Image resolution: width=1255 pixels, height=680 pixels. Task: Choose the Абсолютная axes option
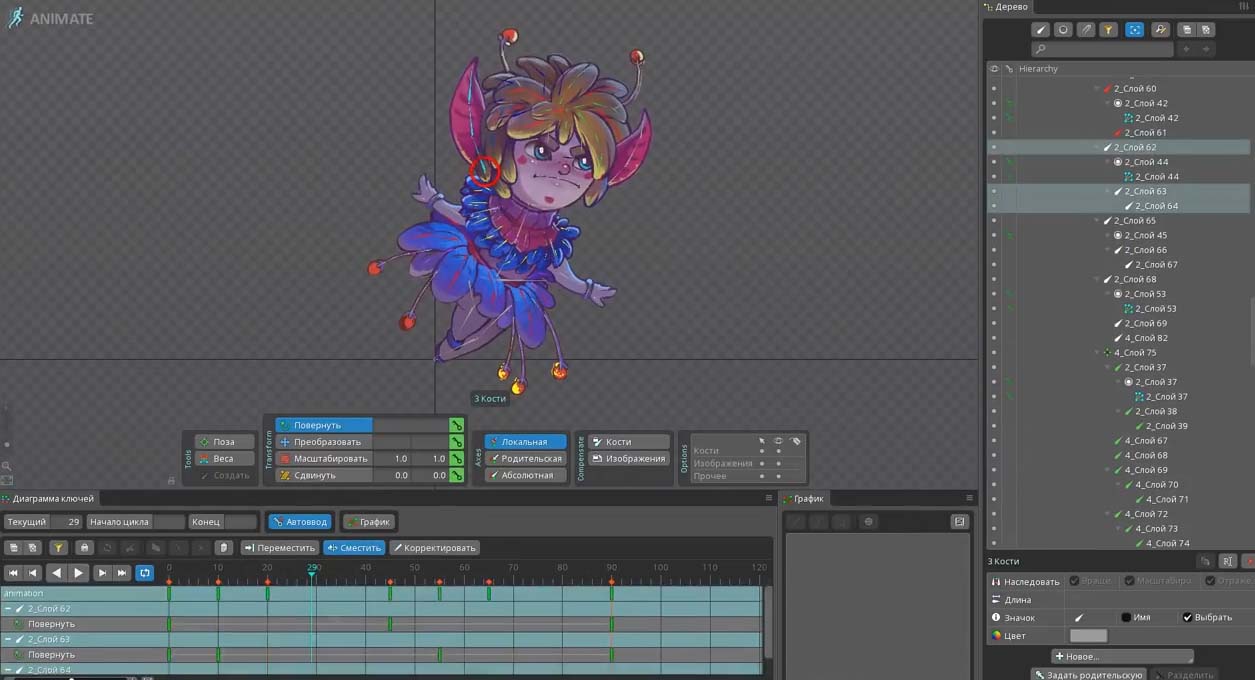click(525, 476)
